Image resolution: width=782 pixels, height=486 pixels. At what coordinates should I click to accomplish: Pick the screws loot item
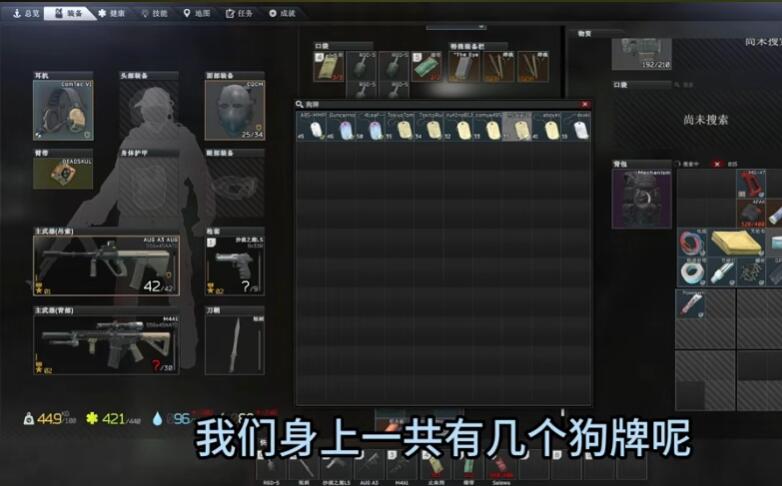pyautogui.click(x=751, y=272)
